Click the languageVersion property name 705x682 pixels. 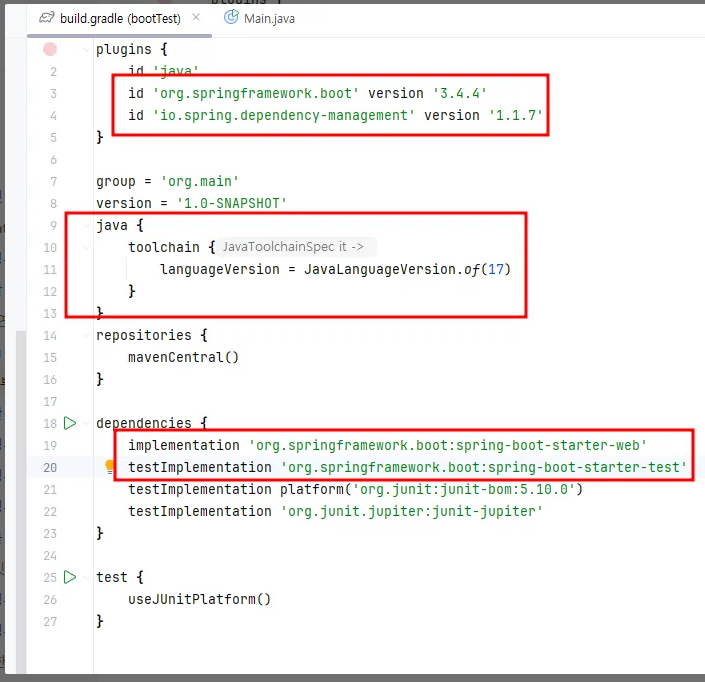pyautogui.click(x=220, y=269)
